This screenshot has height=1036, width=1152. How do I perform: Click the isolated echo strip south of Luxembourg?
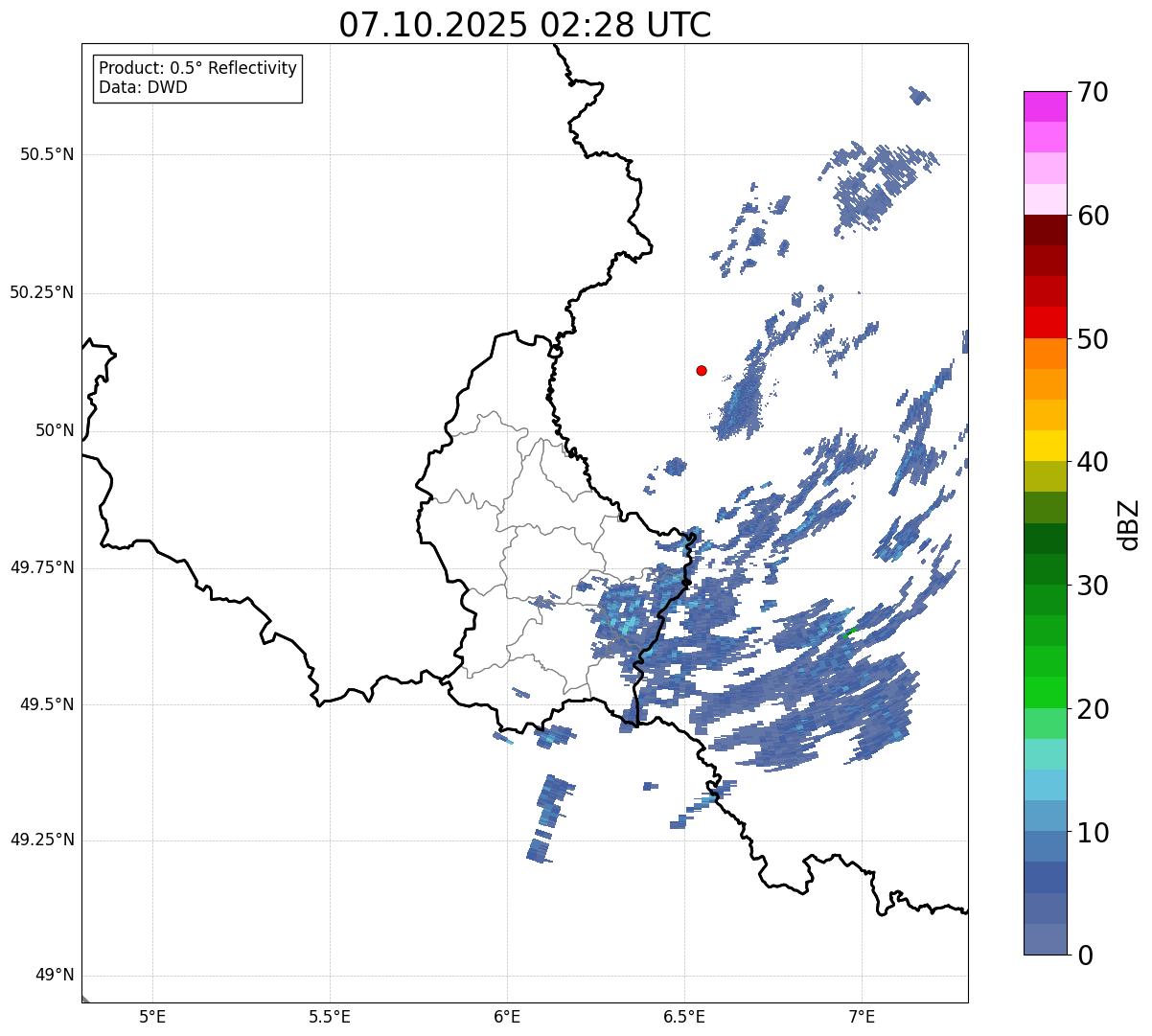(551, 819)
